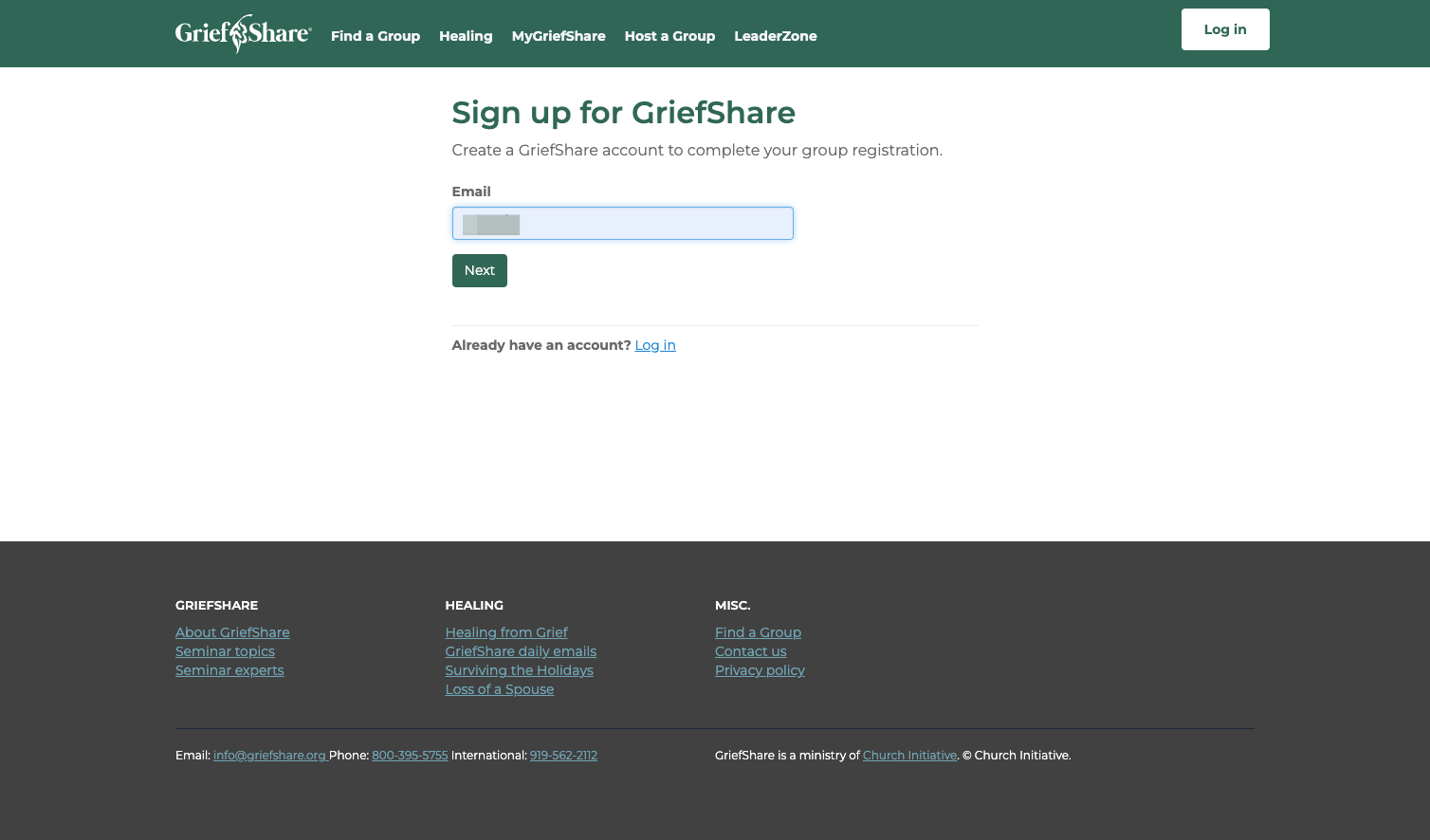The height and width of the screenshot is (840, 1430).
Task: Open About GriefShare footer link
Action: [232, 632]
